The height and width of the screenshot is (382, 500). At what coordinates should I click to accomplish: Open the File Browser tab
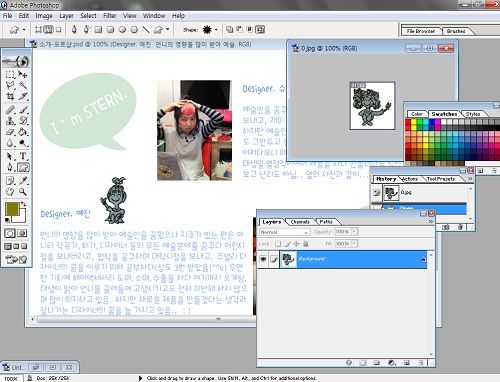tap(421, 31)
